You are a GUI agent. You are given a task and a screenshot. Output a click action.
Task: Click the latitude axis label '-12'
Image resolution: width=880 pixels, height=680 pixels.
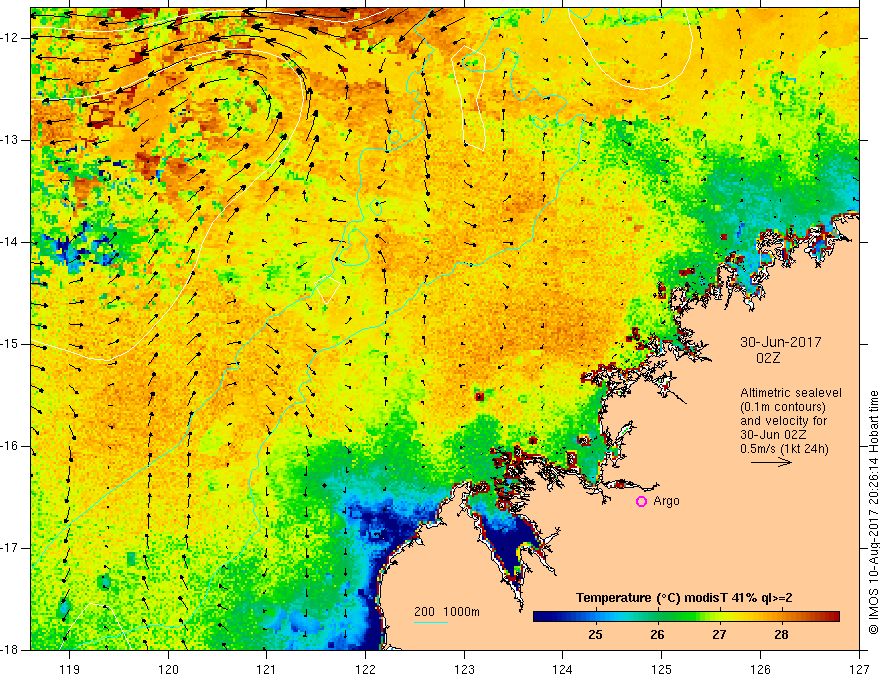point(10,38)
